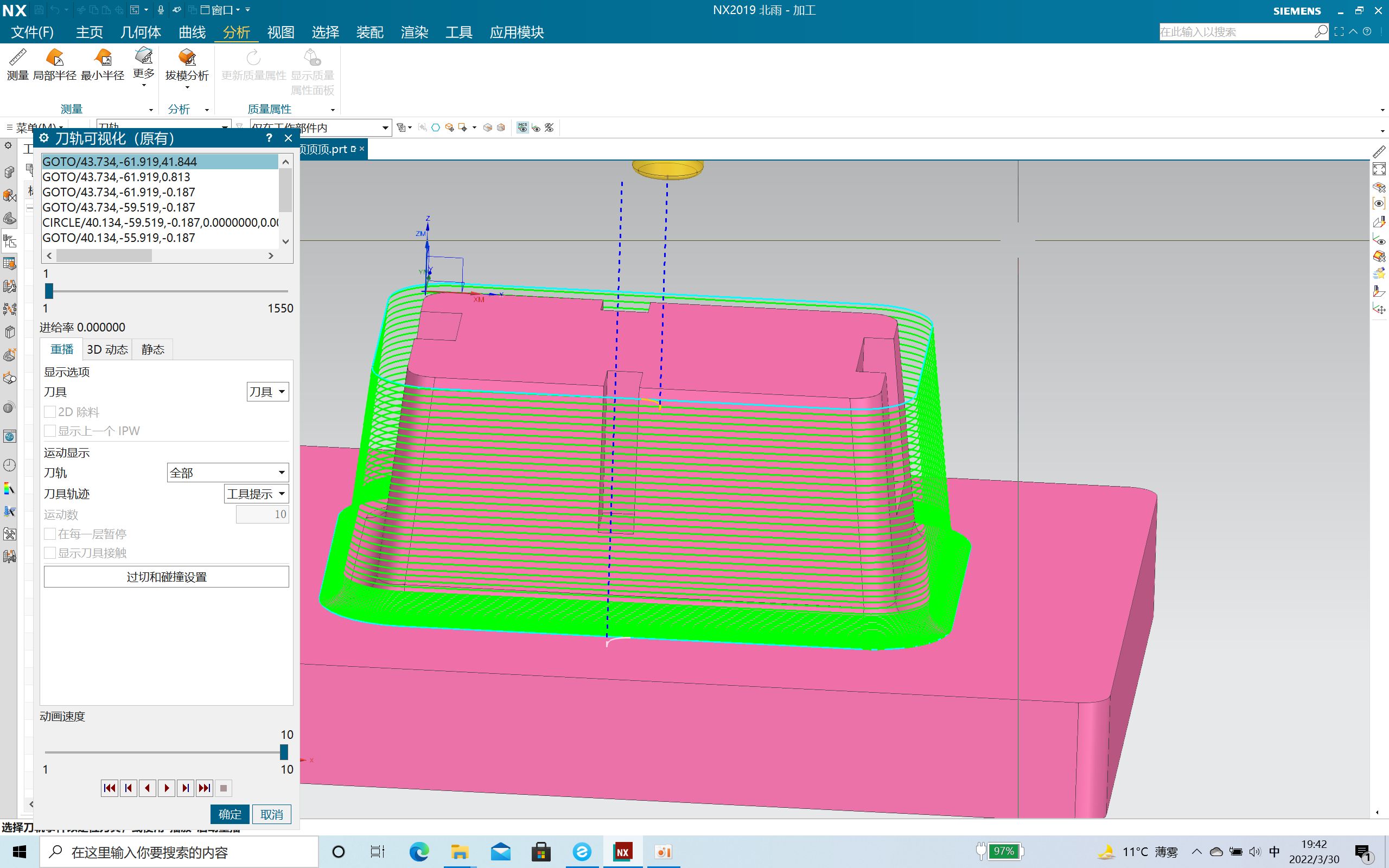1389x868 pixels.
Task: Toggle the 显示刀具接触 checkbox
Action: tap(50, 553)
